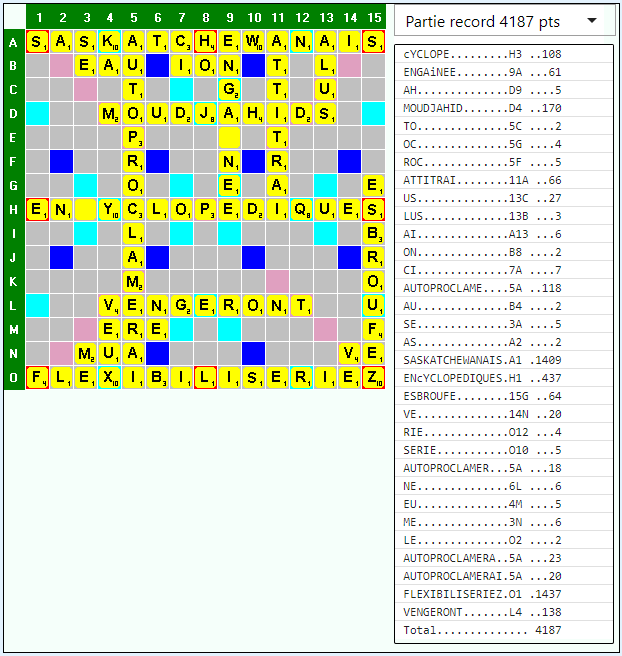The height and width of the screenshot is (656, 622).
Task: Click the Z tile in the bottom-right corner
Action: tap(373, 377)
